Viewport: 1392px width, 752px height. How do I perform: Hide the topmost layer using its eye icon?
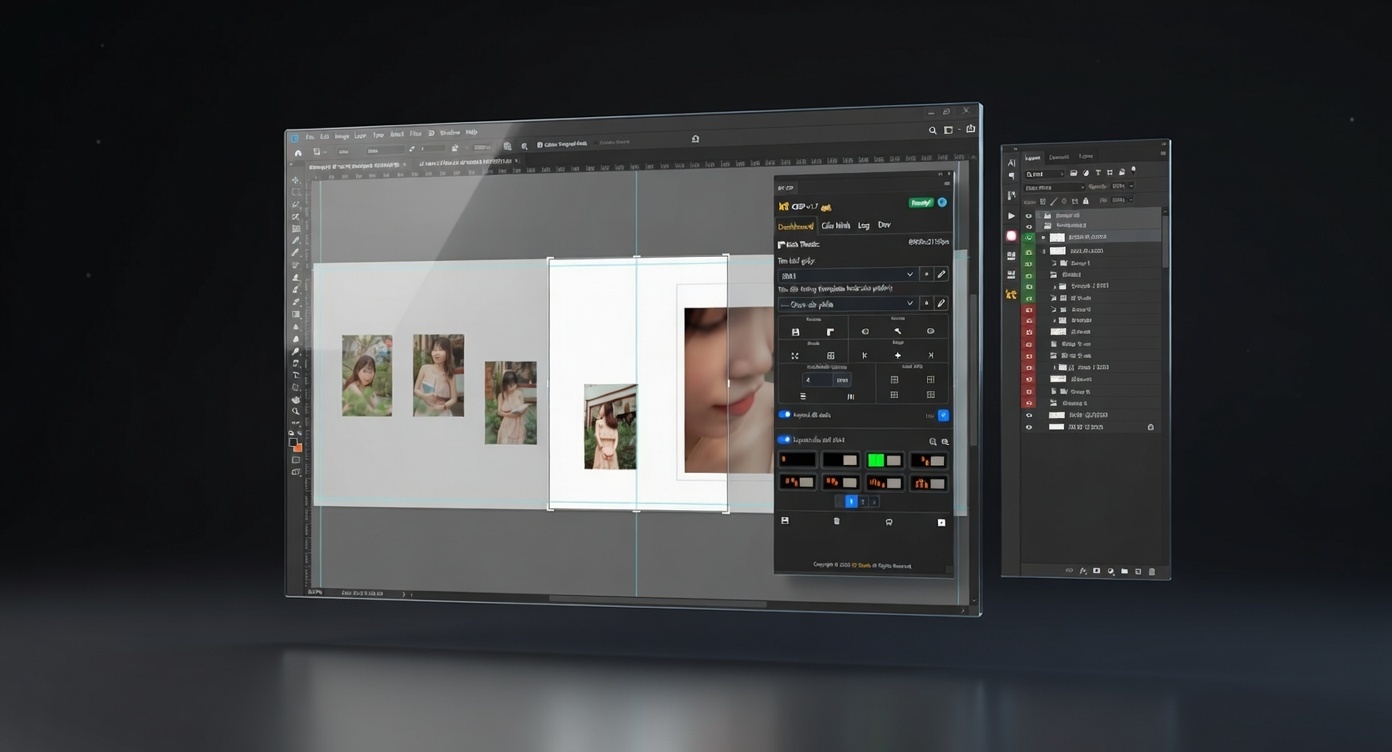coord(1028,215)
